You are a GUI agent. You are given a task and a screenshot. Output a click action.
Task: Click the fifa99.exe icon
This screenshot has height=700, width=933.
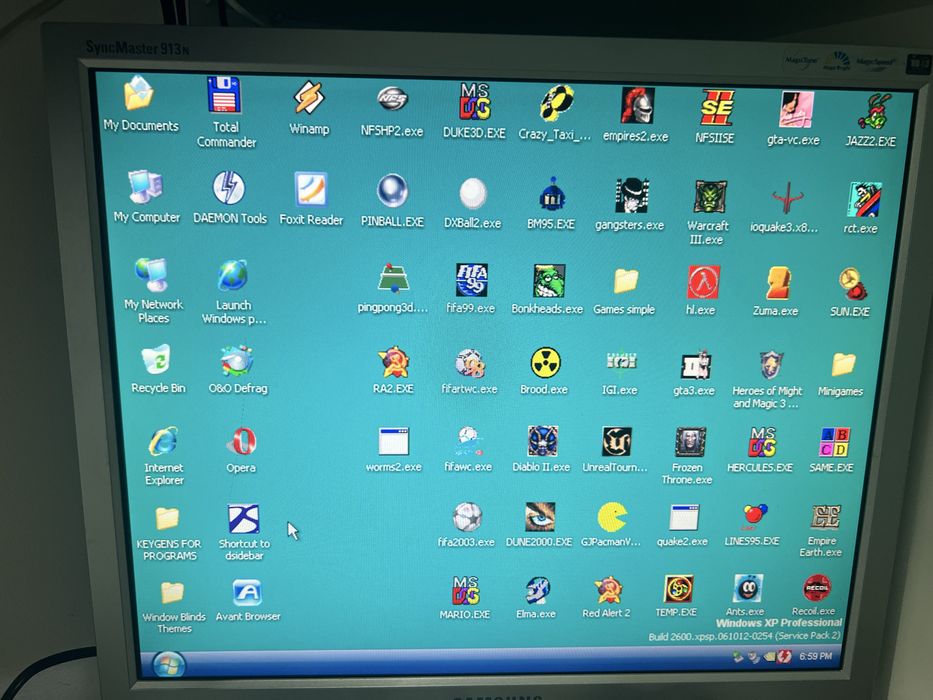pyautogui.click(x=471, y=280)
